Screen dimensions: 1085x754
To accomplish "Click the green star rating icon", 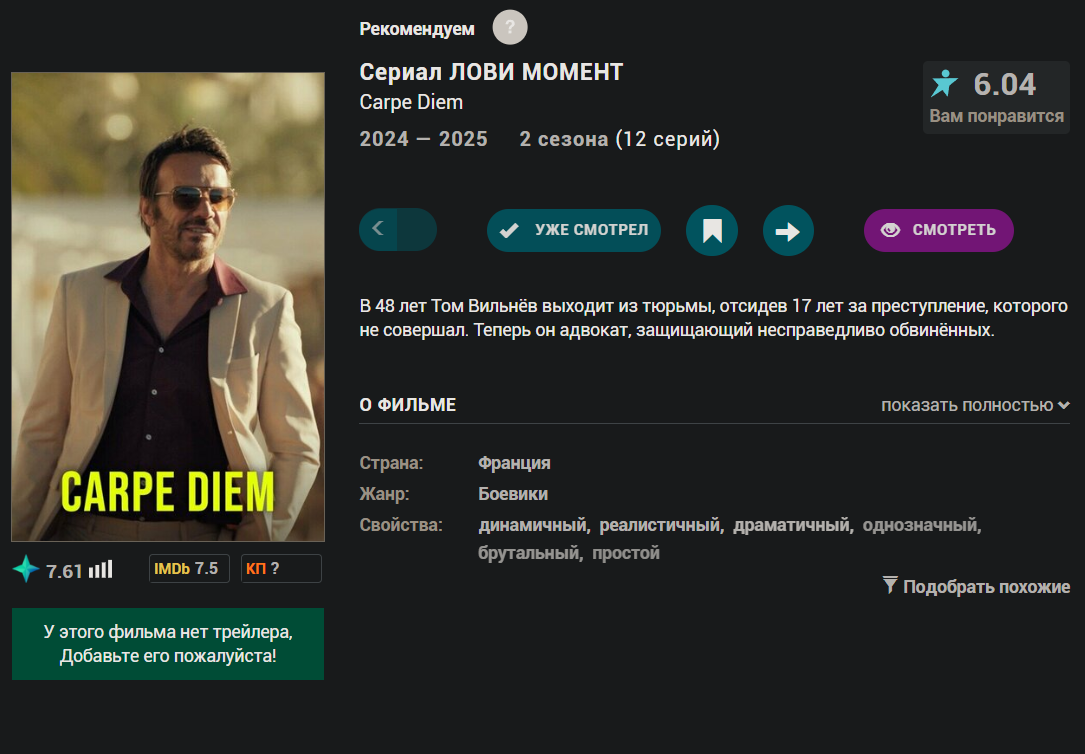I will click(26, 569).
